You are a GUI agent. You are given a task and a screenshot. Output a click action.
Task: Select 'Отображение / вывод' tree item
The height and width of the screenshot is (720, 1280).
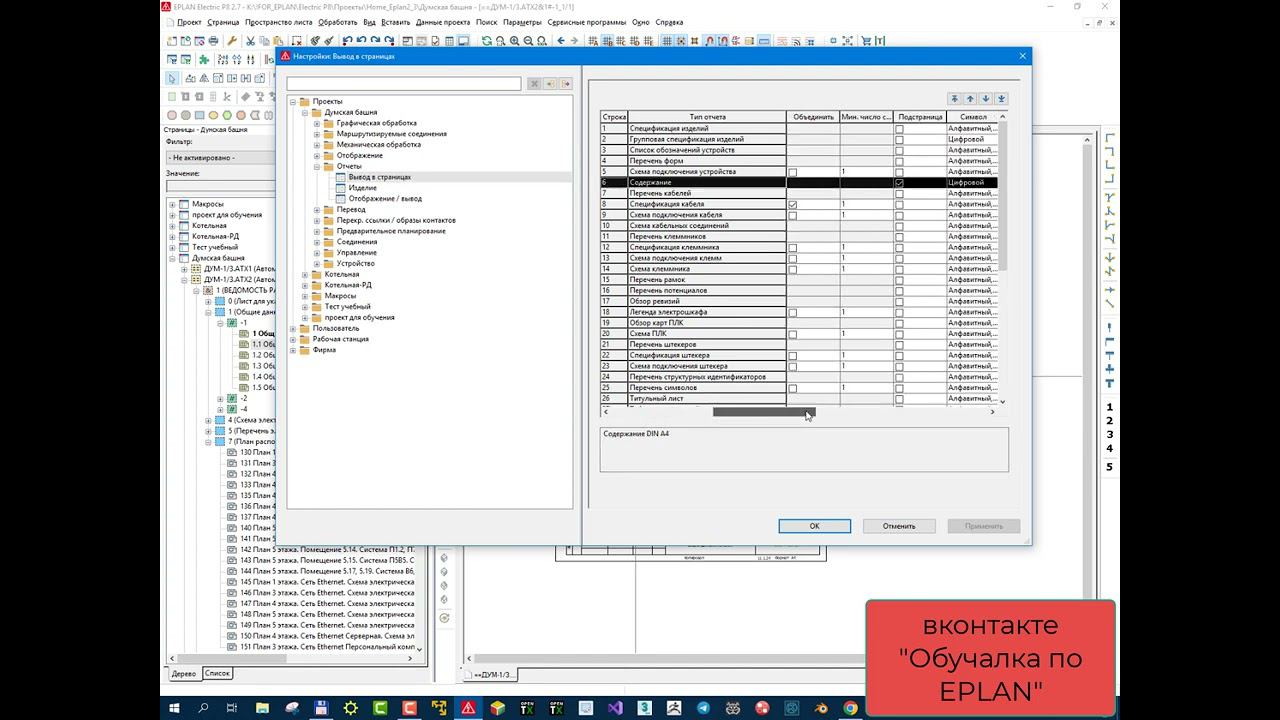tap(385, 199)
